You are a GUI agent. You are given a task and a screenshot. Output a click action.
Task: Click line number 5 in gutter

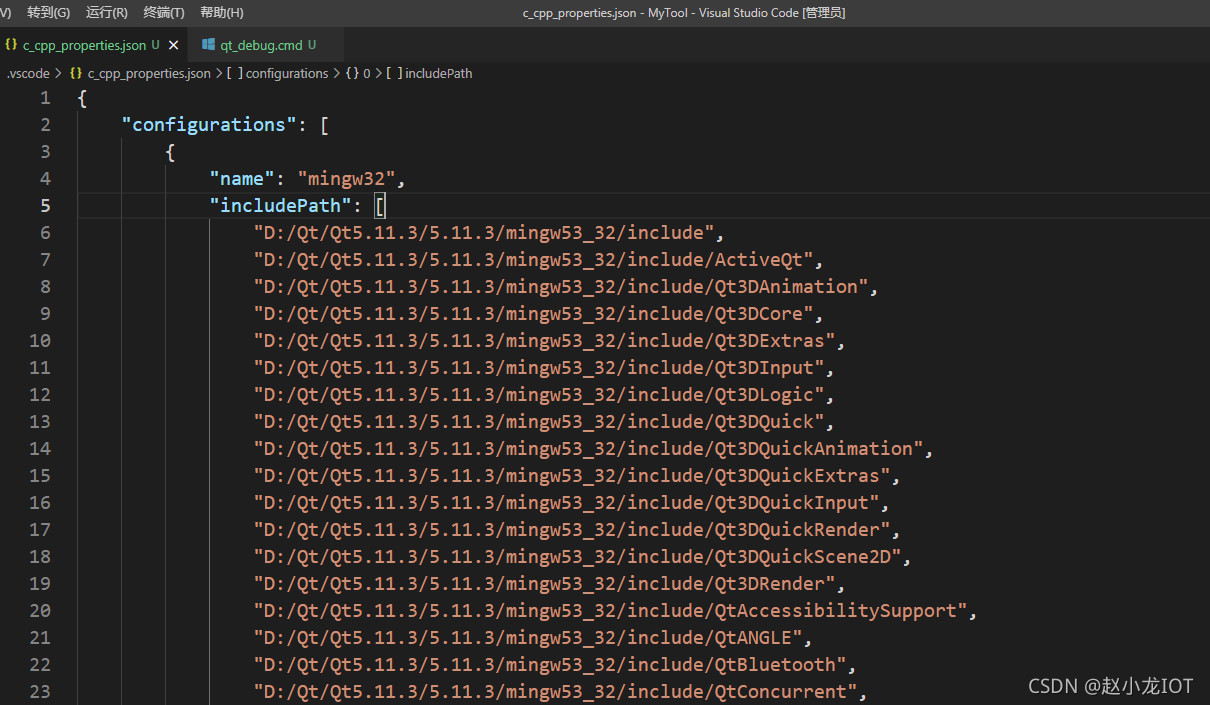(x=45, y=206)
